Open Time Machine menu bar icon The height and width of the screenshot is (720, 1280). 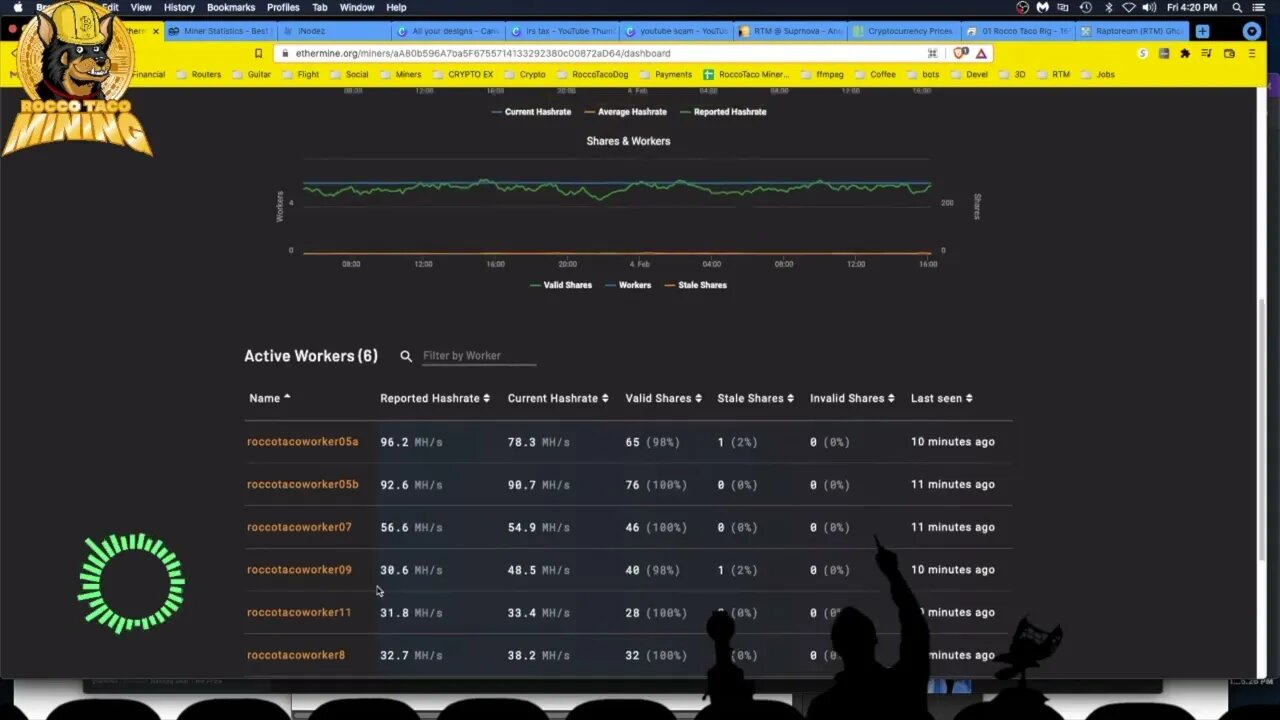[1086, 7]
